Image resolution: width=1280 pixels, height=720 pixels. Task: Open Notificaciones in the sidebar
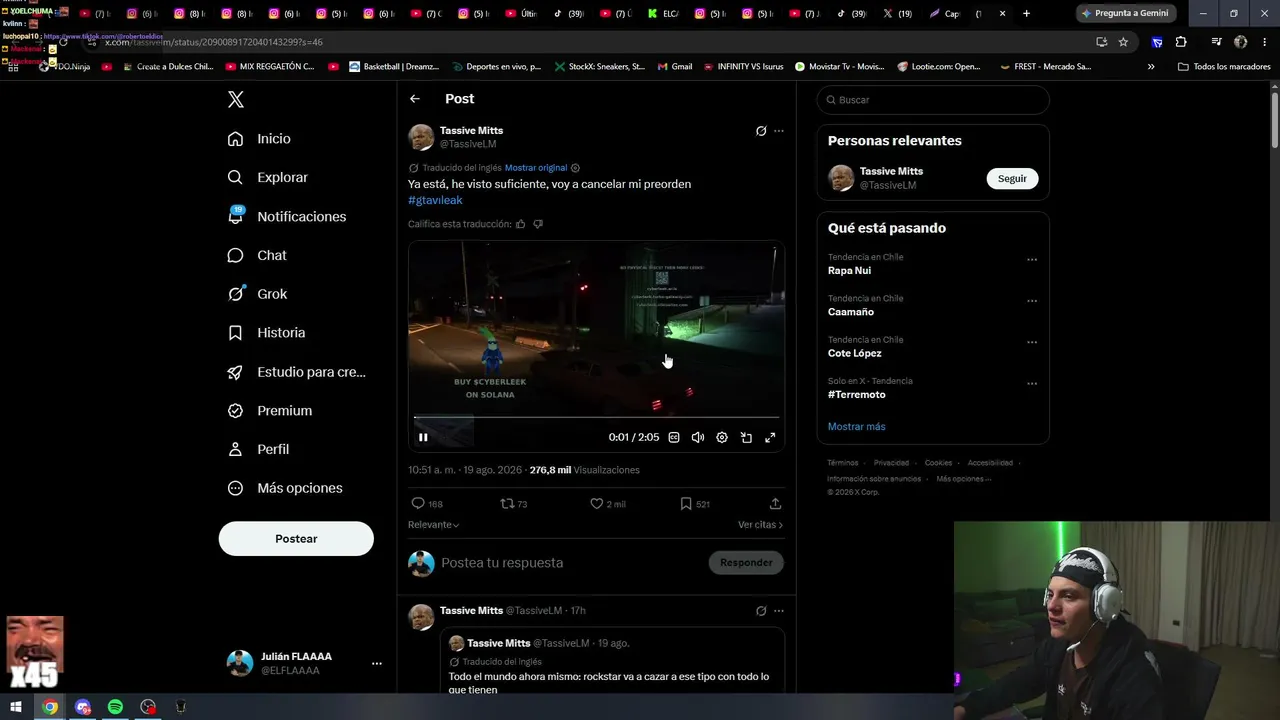[287, 216]
